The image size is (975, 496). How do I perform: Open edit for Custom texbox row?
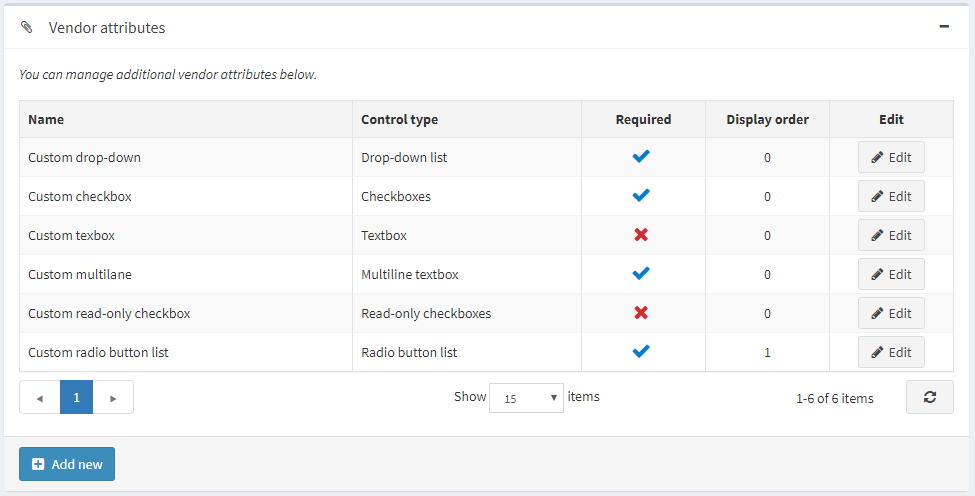891,236
